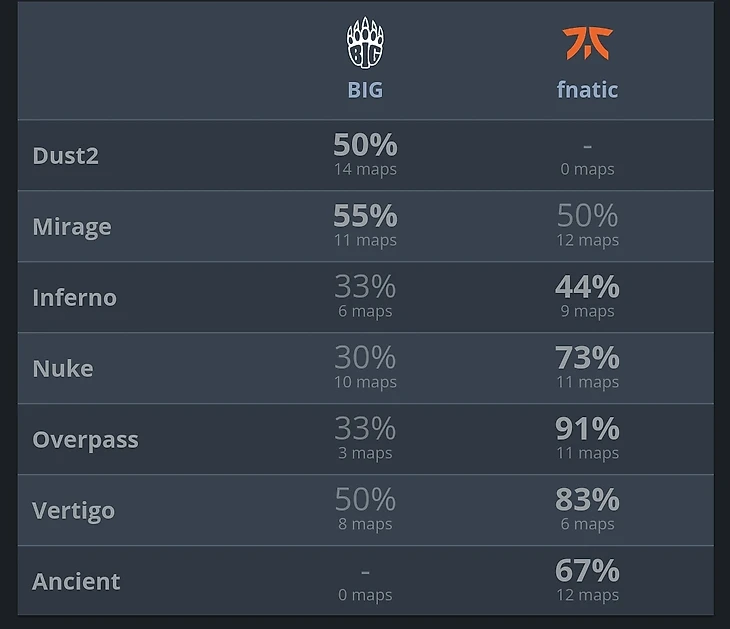The height and width of the screenshot is (629, 730).
Task: Click fnatic's 83% Vertigo win rate
Action: tap(588, 500)
